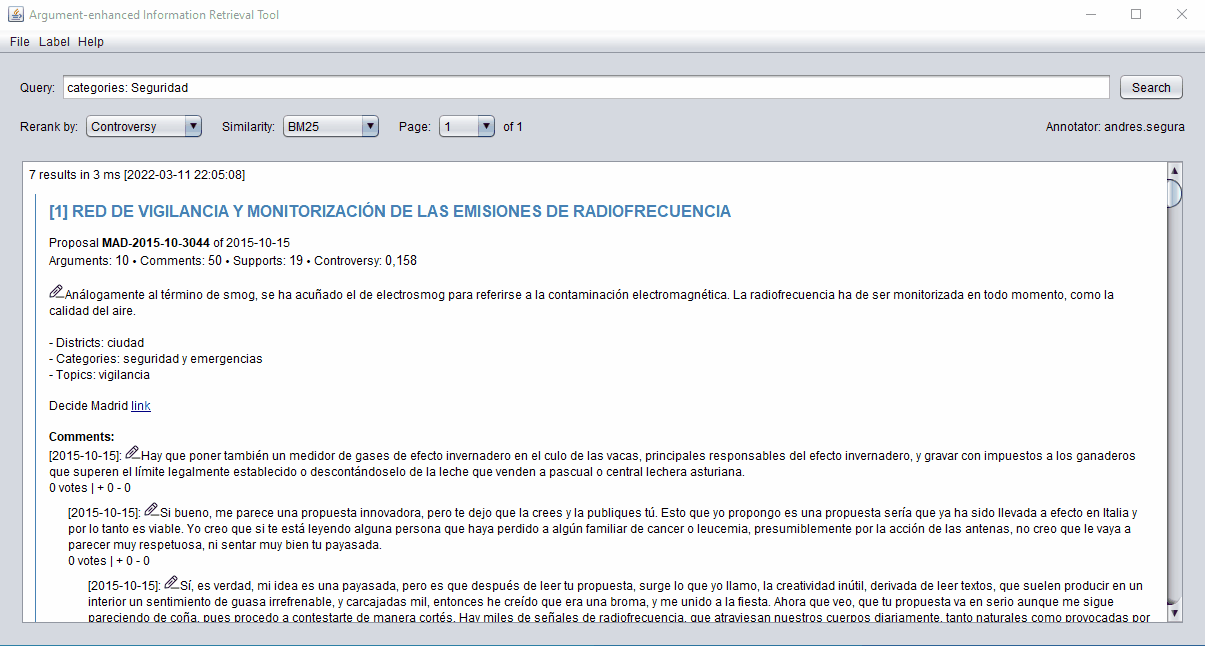
Task: Click pencil icon beside proposal description 'Análogamente'
Action: (56, 293)
